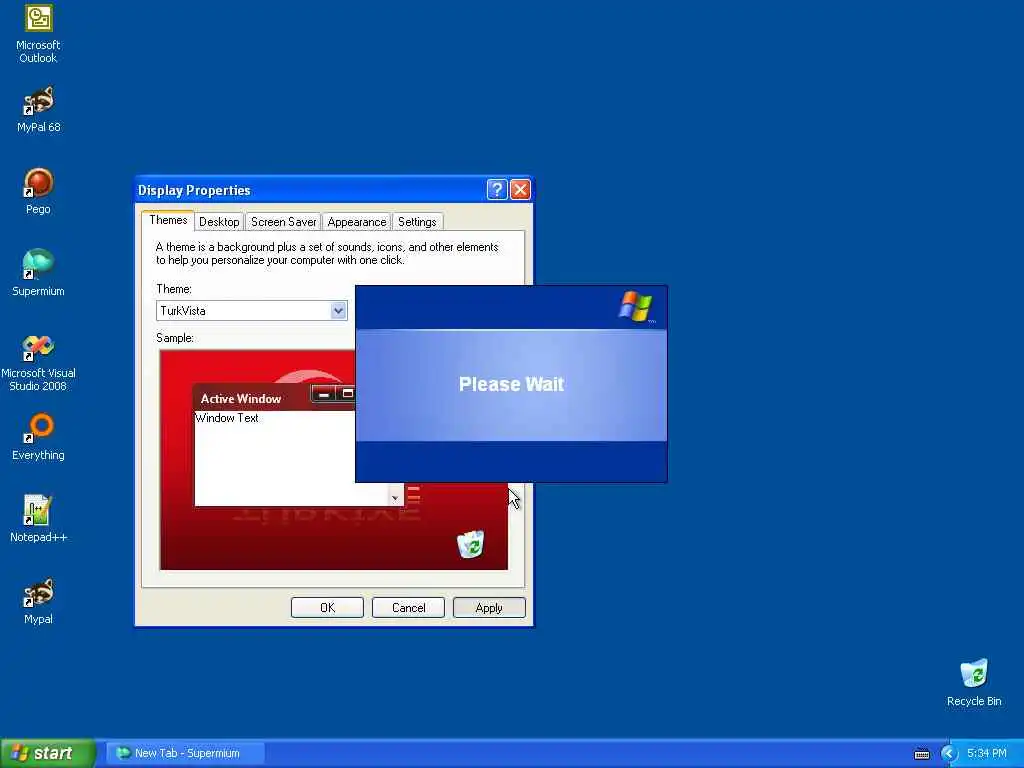The height and width of the screenshot is (768, 1024).
Task: Click OK in Display Properties
Action: (327, 607)
